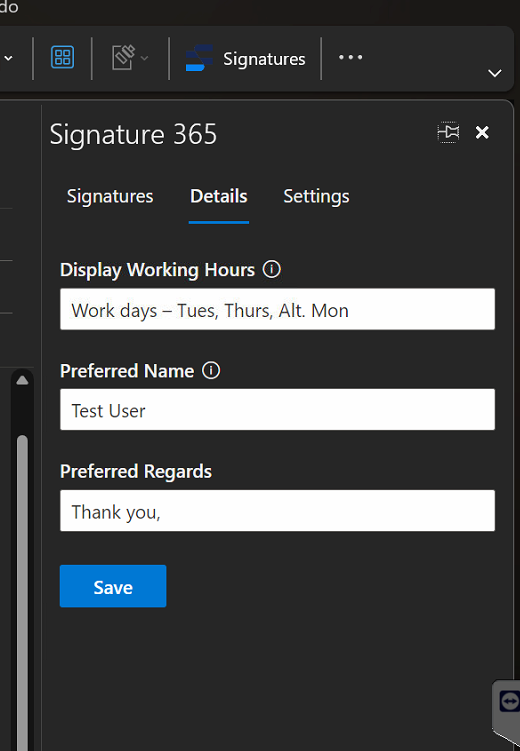Select the Details tab
Screen dimensions: 520x751
pos(219,196)
